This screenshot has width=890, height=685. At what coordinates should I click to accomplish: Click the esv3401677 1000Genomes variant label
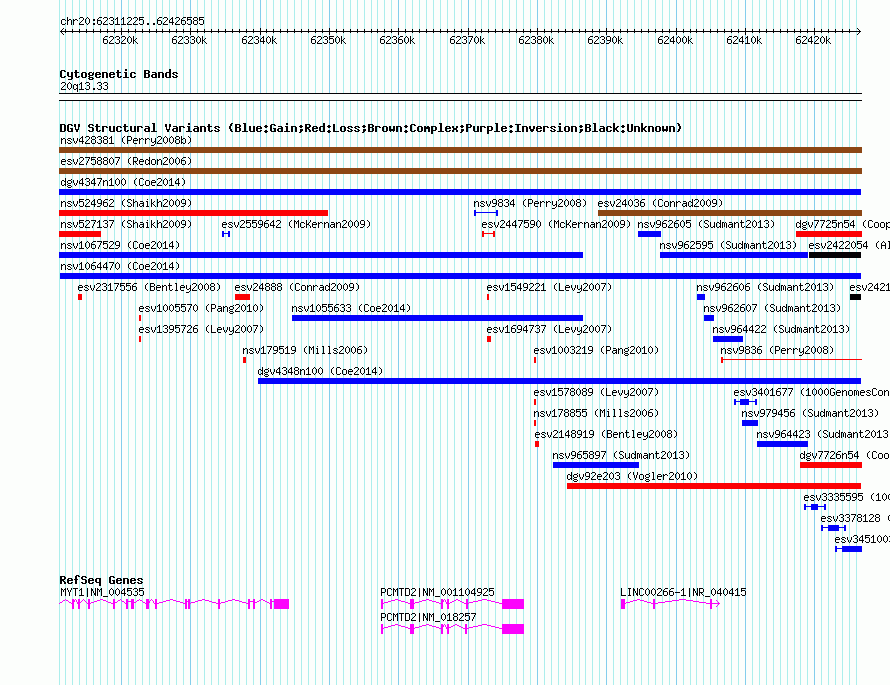click(x=812, y=392)
